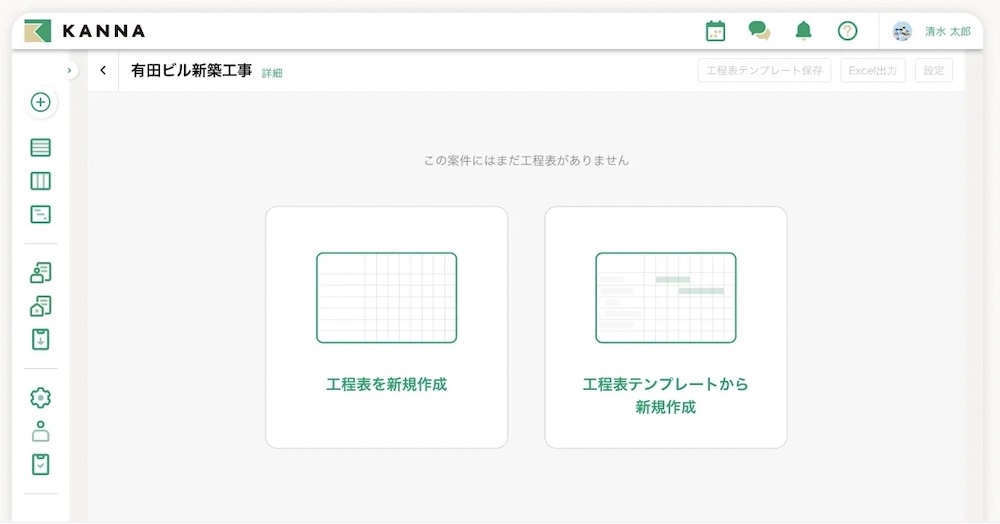Viewport: 1000px width, 524px height.
Task: Open the gear settings icon in sidebar
Action: click(40, 397)
